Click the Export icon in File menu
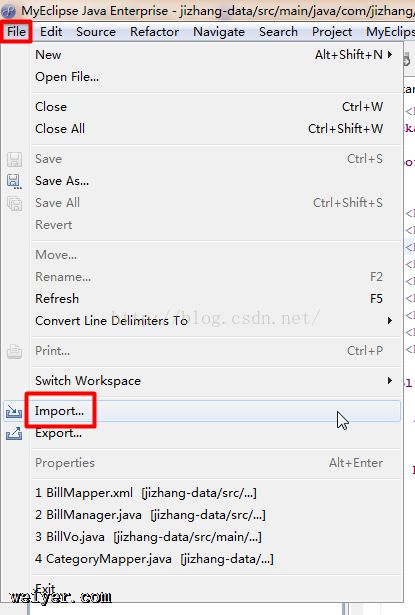This screenshot has height=615, width=415. [x=14, y=433]
